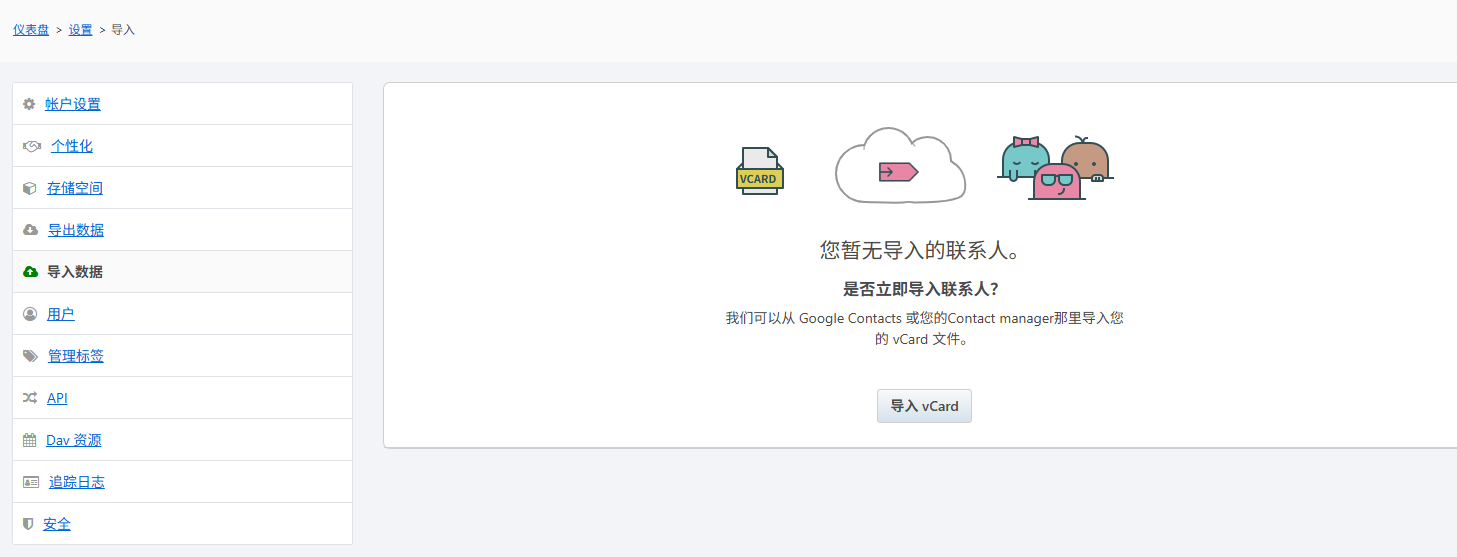
Task: Click the gear icon beside 帐户设置
Action: click(x=29, y=104)
